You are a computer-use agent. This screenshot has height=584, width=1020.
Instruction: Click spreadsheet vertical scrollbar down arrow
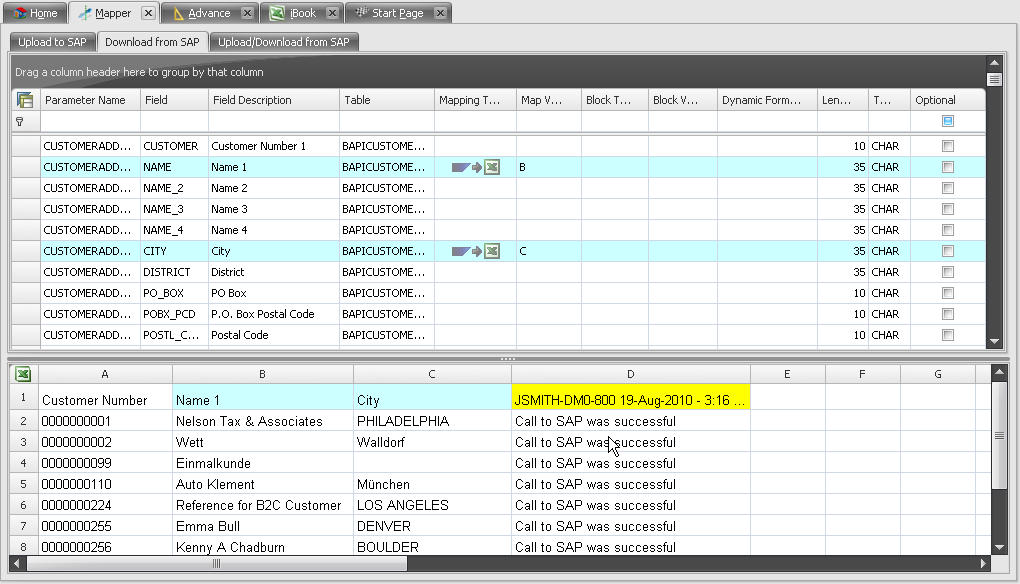[998, 547]
